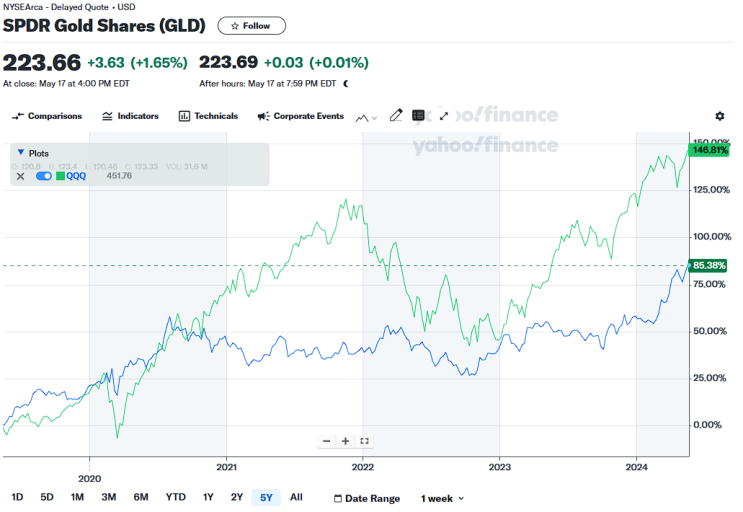The image size is (743, 512).
Task: Open the 1 week interval dropdown
Action: (x=443, y=499)
